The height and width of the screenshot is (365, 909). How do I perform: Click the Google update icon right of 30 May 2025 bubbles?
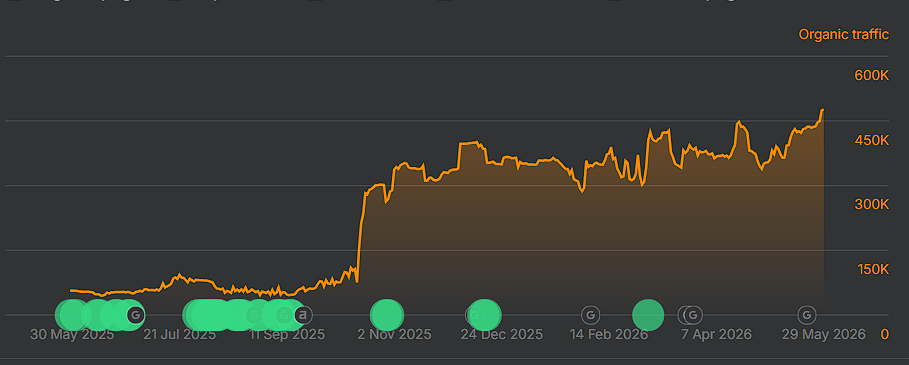pyautogui.click(x=136, y=315)
